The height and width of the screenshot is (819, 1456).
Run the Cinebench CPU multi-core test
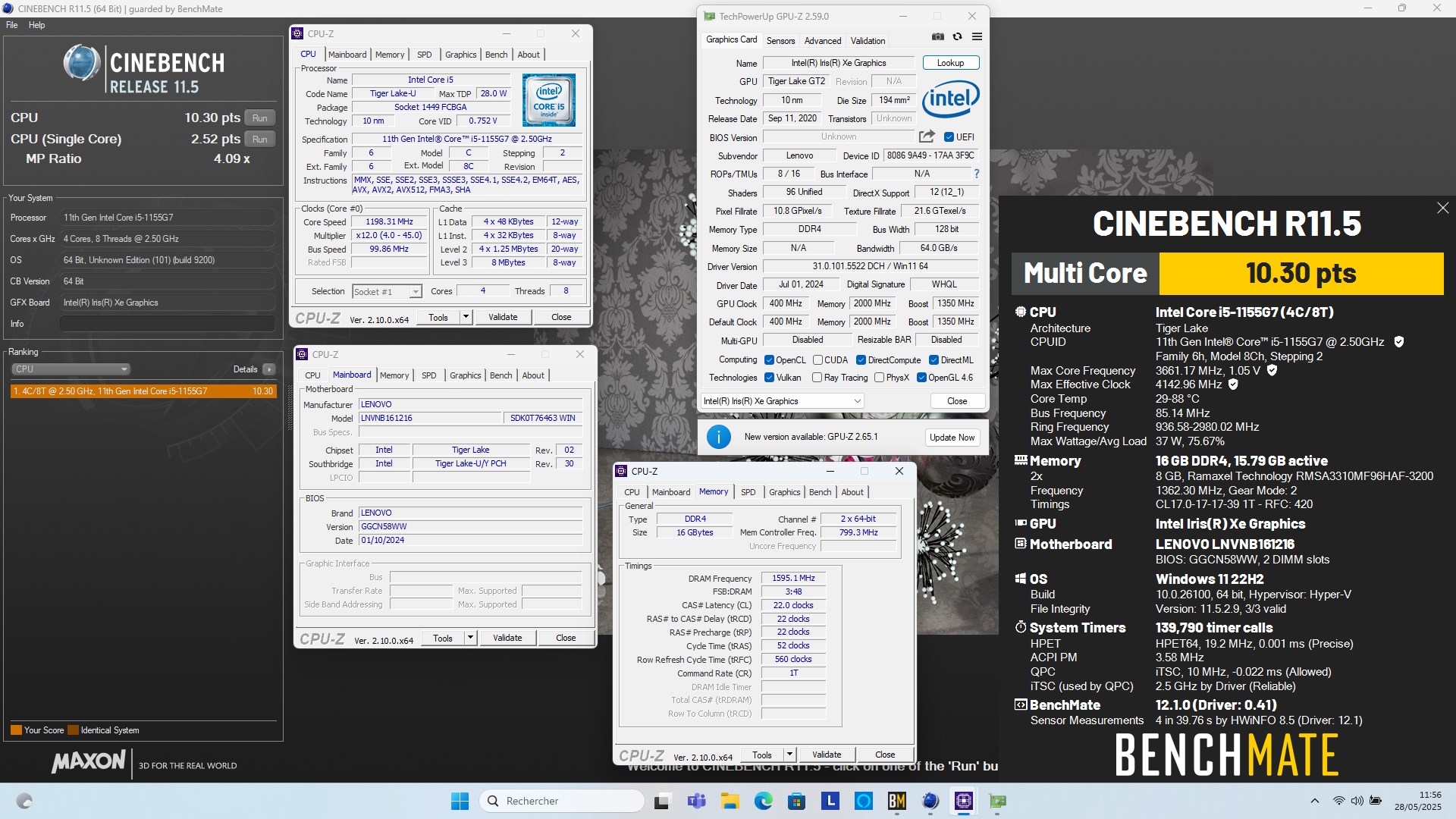(x=259, y=118)
